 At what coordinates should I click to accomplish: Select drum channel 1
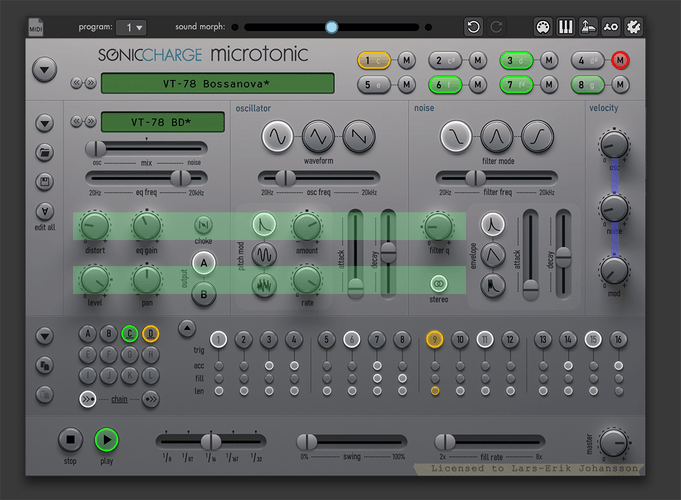(x=374, y=60)
